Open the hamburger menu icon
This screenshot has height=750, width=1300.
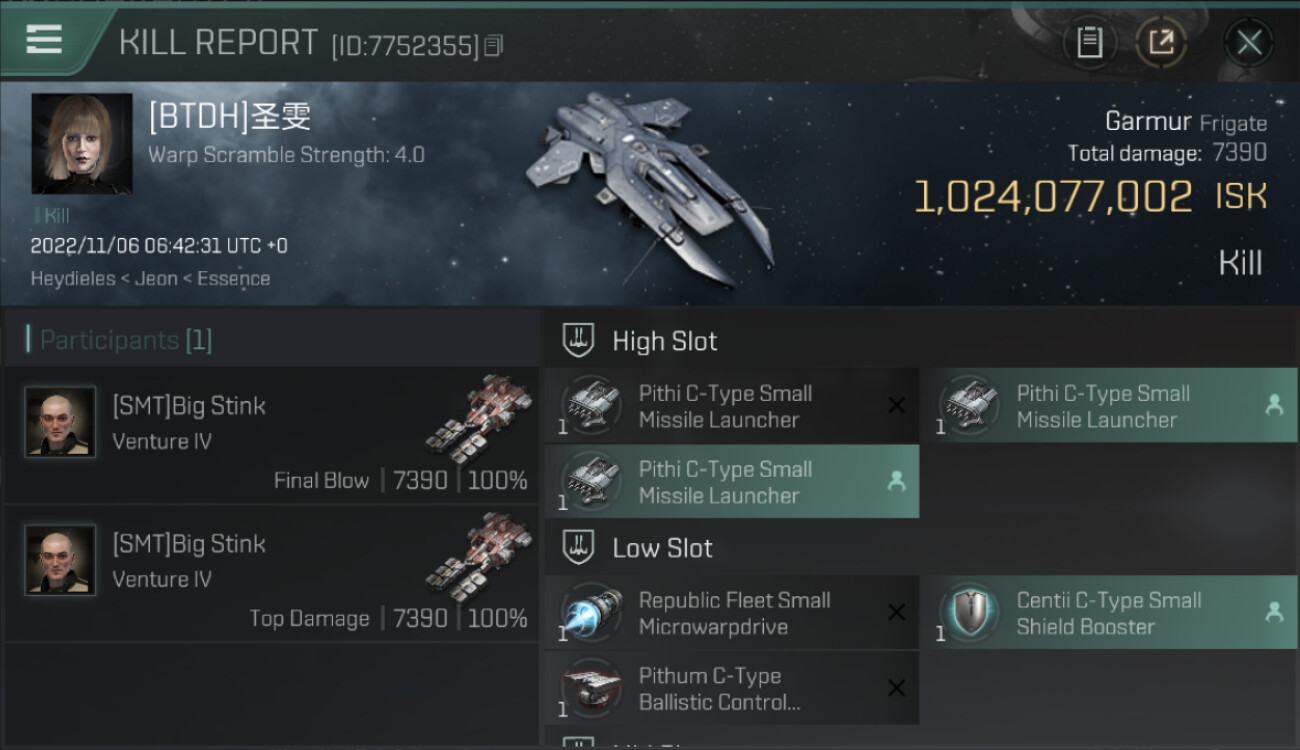click(x=44, y=40)
